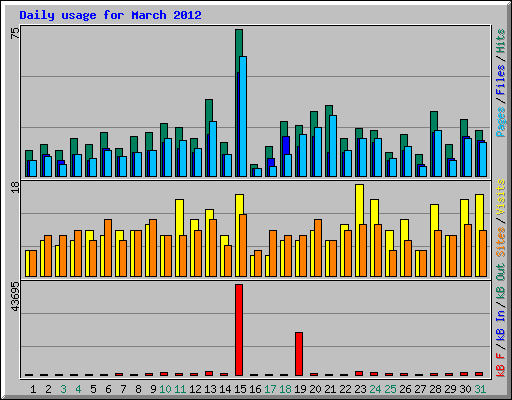Image resolution: width=512 pixels, height=400 pixels.
Task: Select the "18" y-axis value
Action: (16, 187)
